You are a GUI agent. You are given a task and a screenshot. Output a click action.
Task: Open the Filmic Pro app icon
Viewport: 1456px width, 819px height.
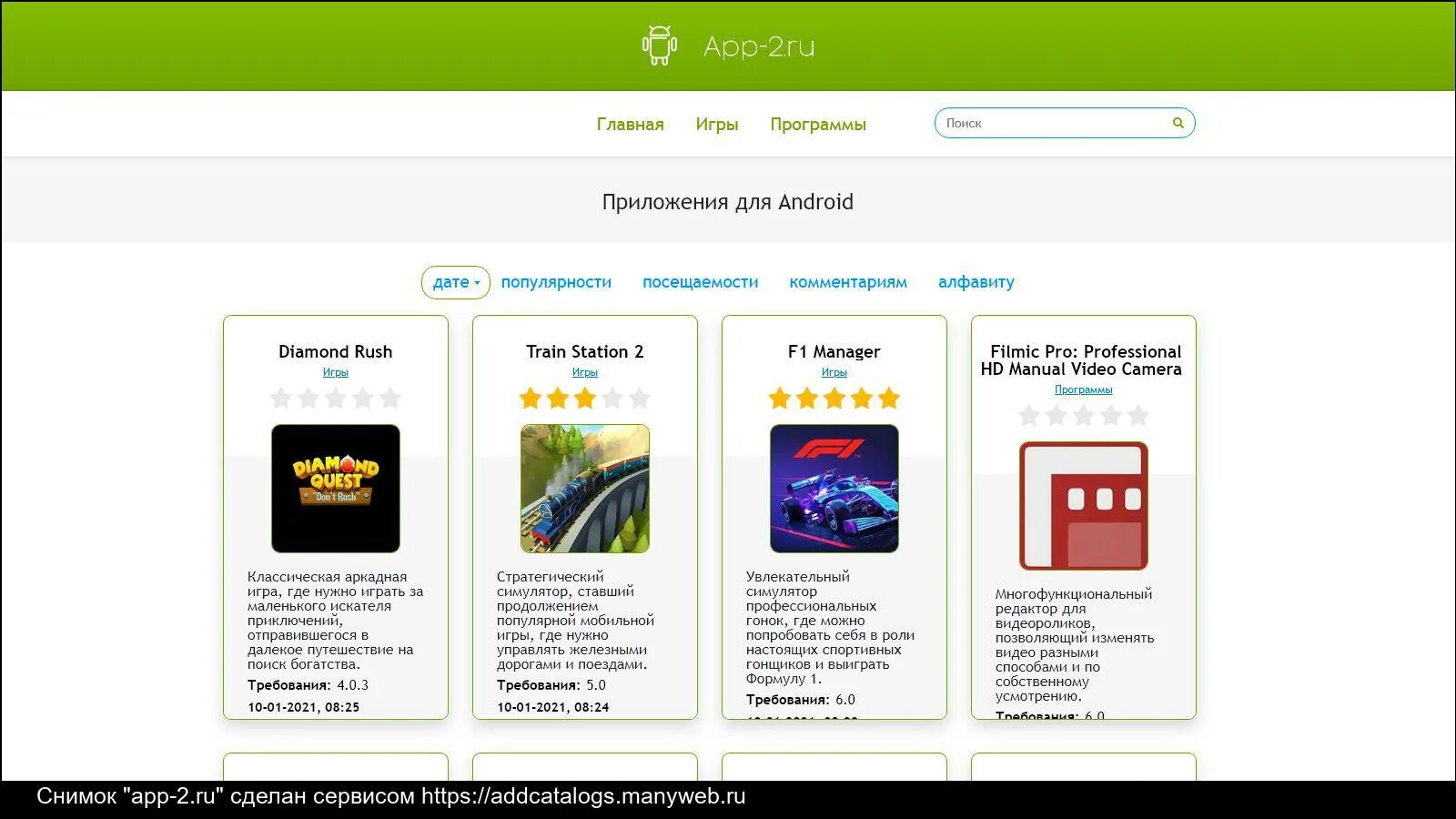tap(1084, 506)
